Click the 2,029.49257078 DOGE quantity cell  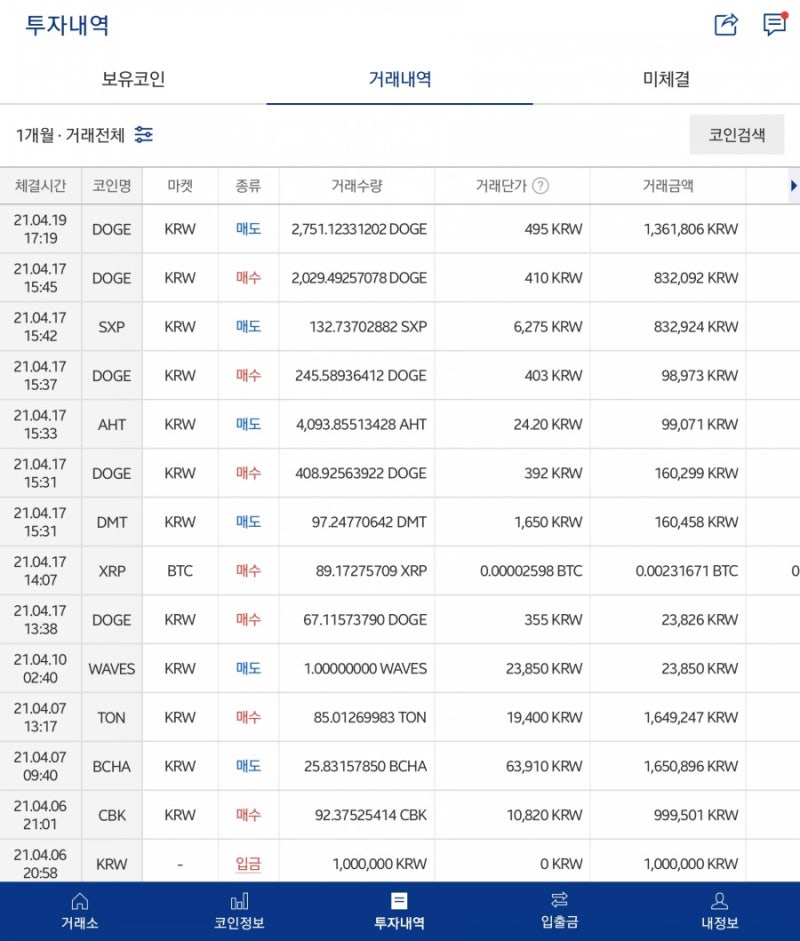click(356, 278)
